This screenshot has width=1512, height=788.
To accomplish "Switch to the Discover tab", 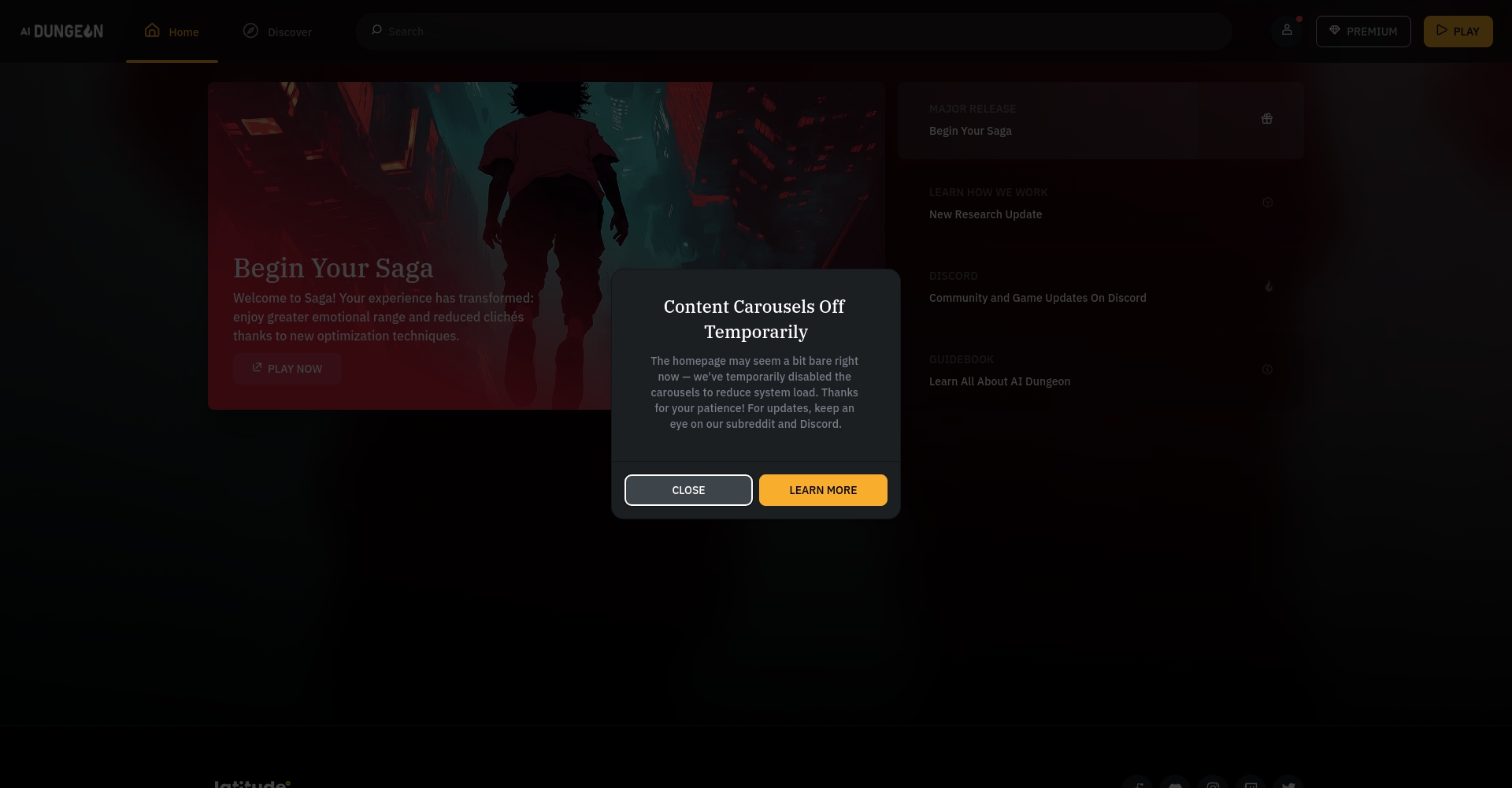I will 277,32.
